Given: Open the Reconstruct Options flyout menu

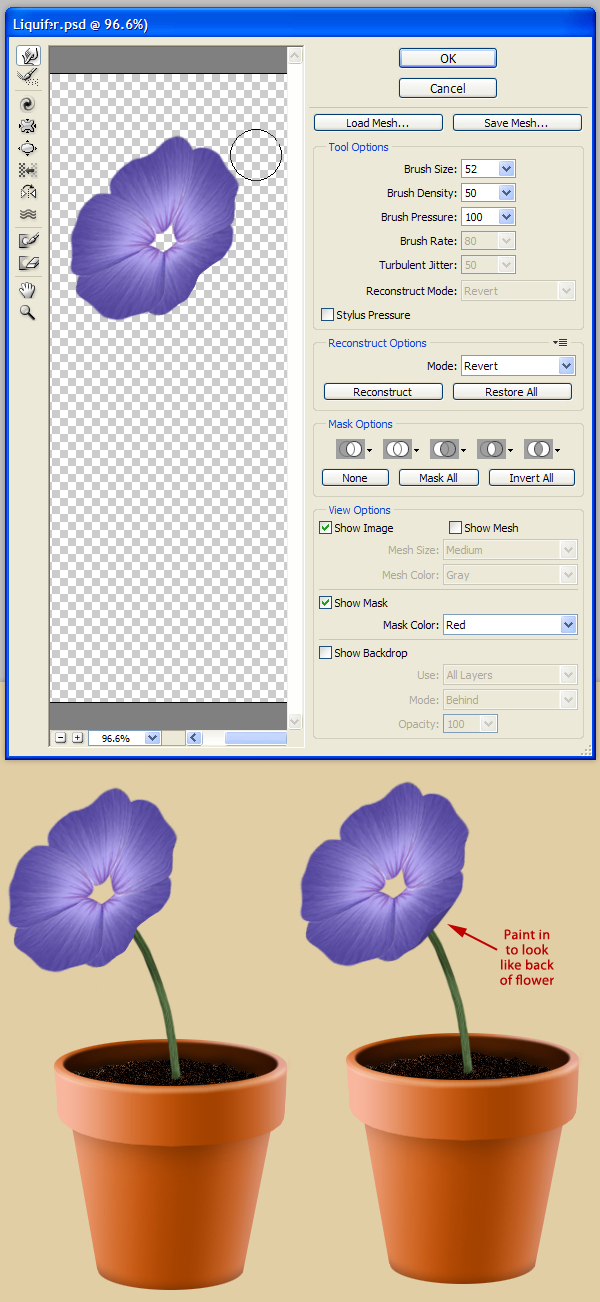Looking at the screenshot, I should (561, 343).
